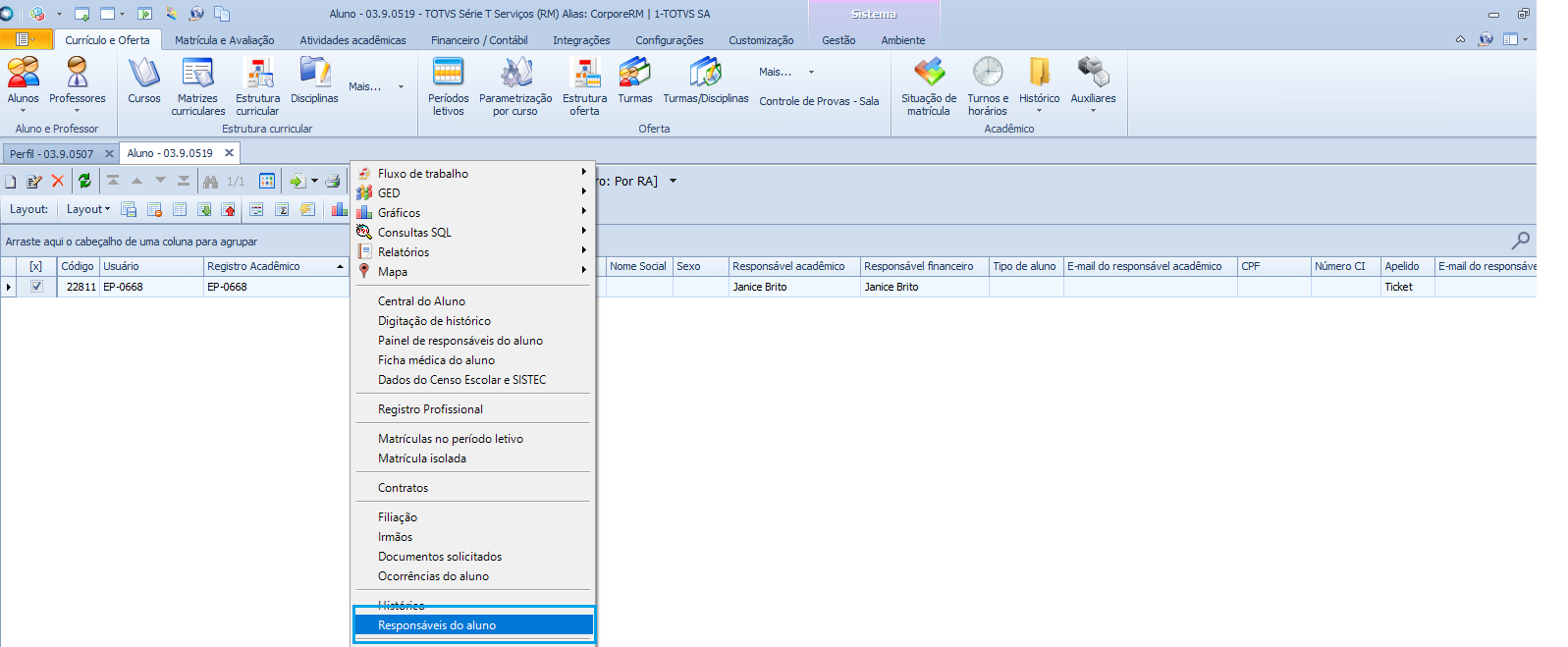
Task: Click the new record icon
Action: click(11, 182)
